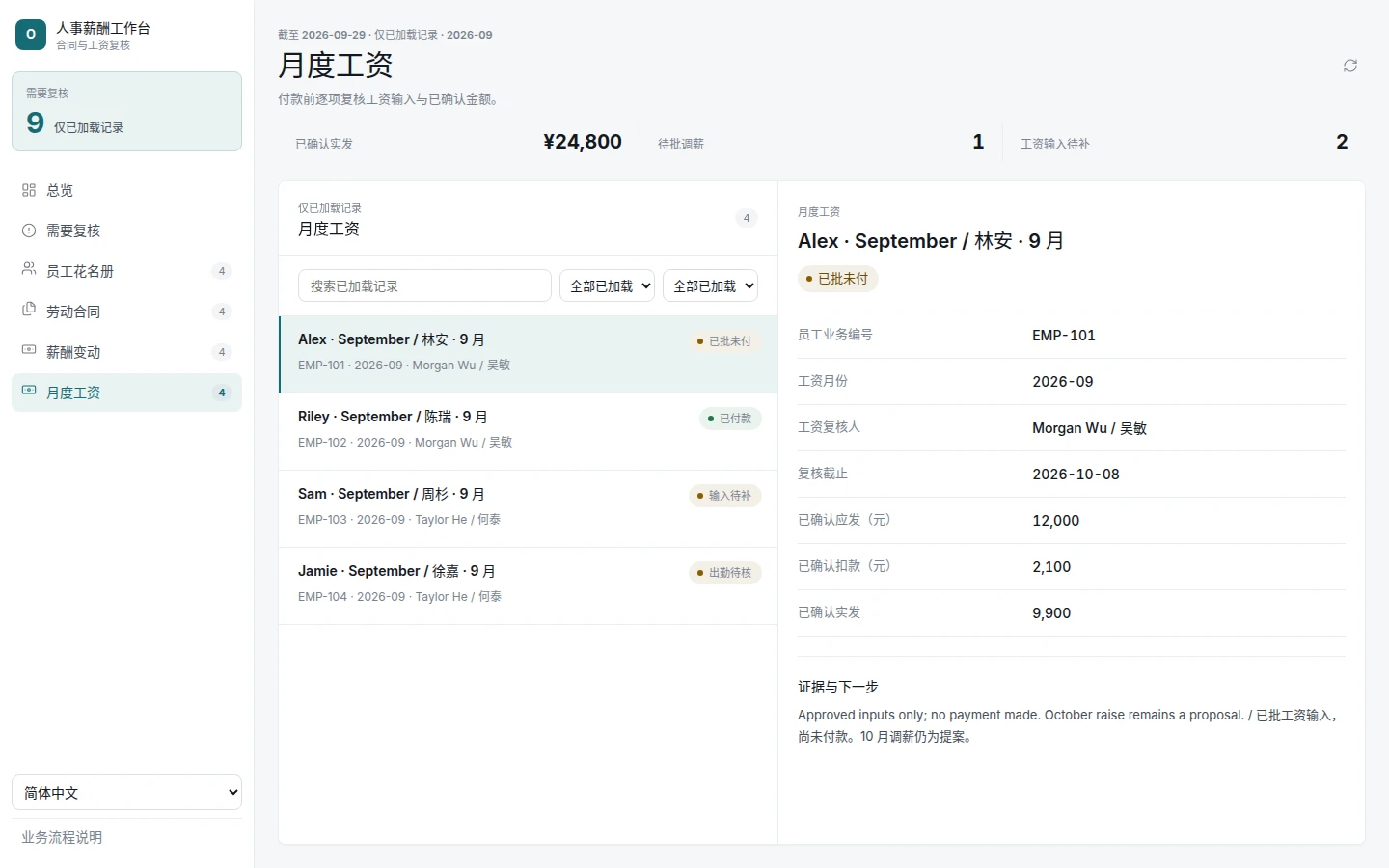Open the 简体中文 language dropdown
Screen dimensions: 1389x868
[126, 793]
